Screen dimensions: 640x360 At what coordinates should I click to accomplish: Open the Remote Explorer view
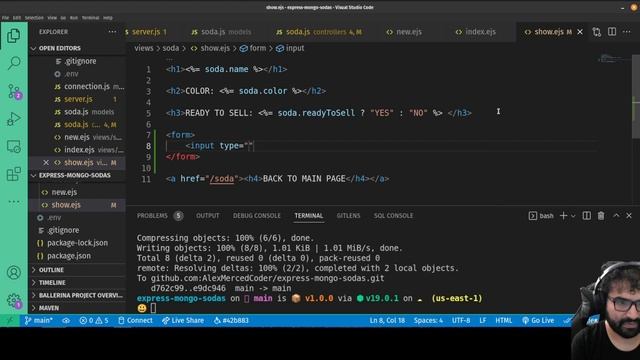pyautogui.click(x=13, y=147)
